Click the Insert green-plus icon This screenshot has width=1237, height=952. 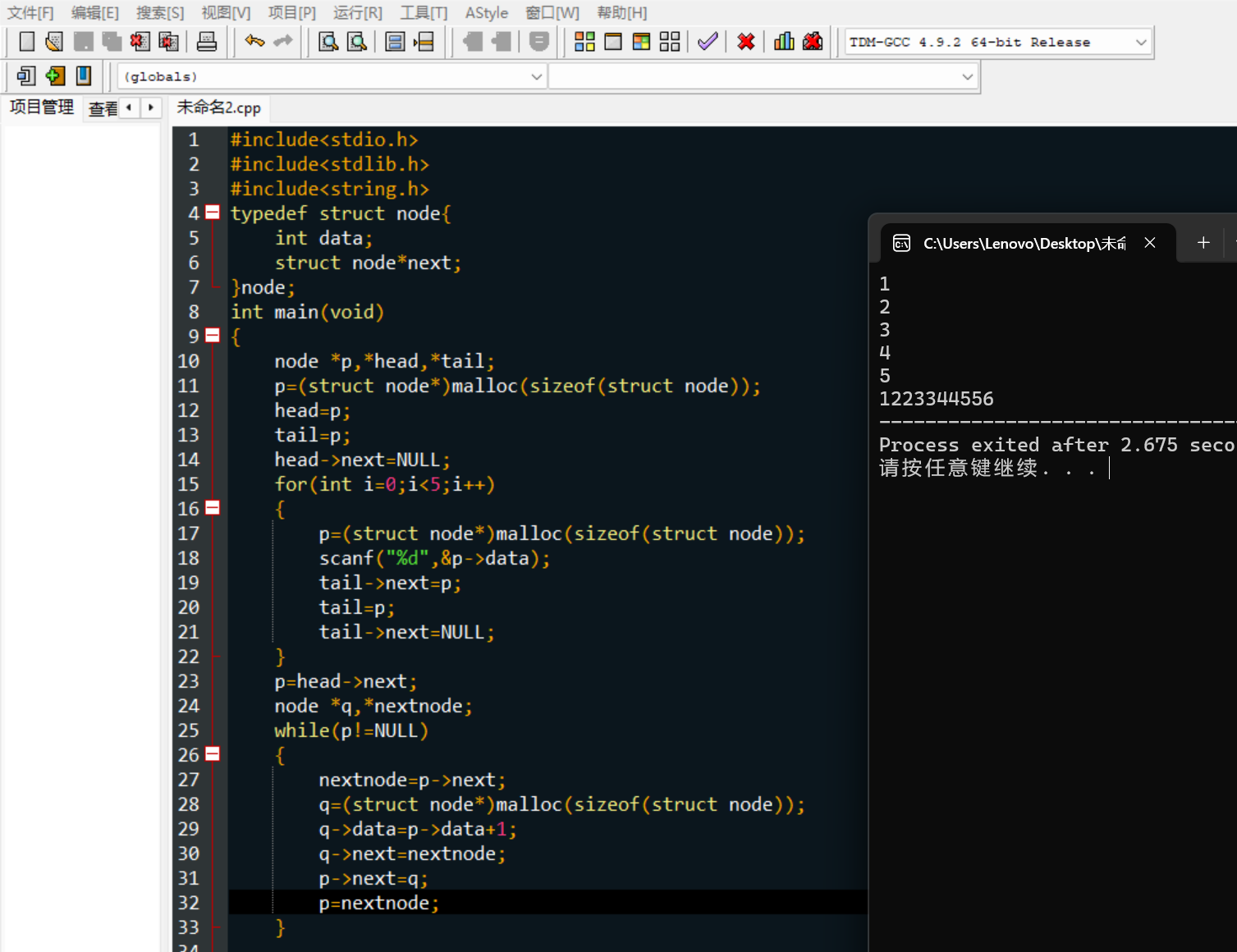55,76
